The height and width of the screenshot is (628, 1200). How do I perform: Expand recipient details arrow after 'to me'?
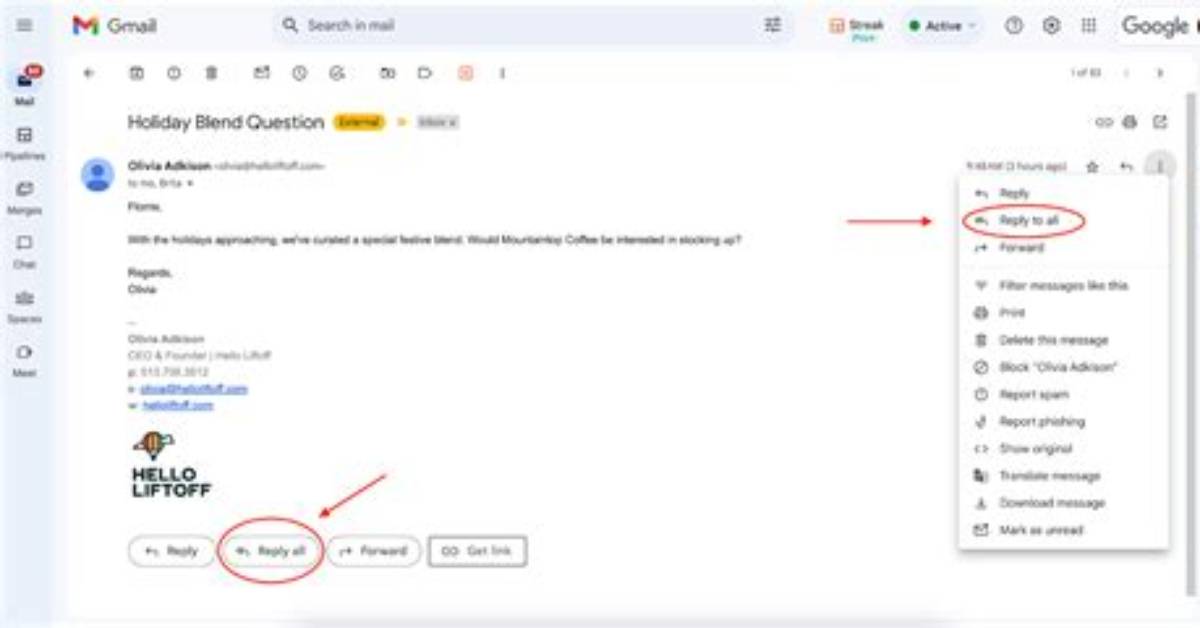point(190,184)
